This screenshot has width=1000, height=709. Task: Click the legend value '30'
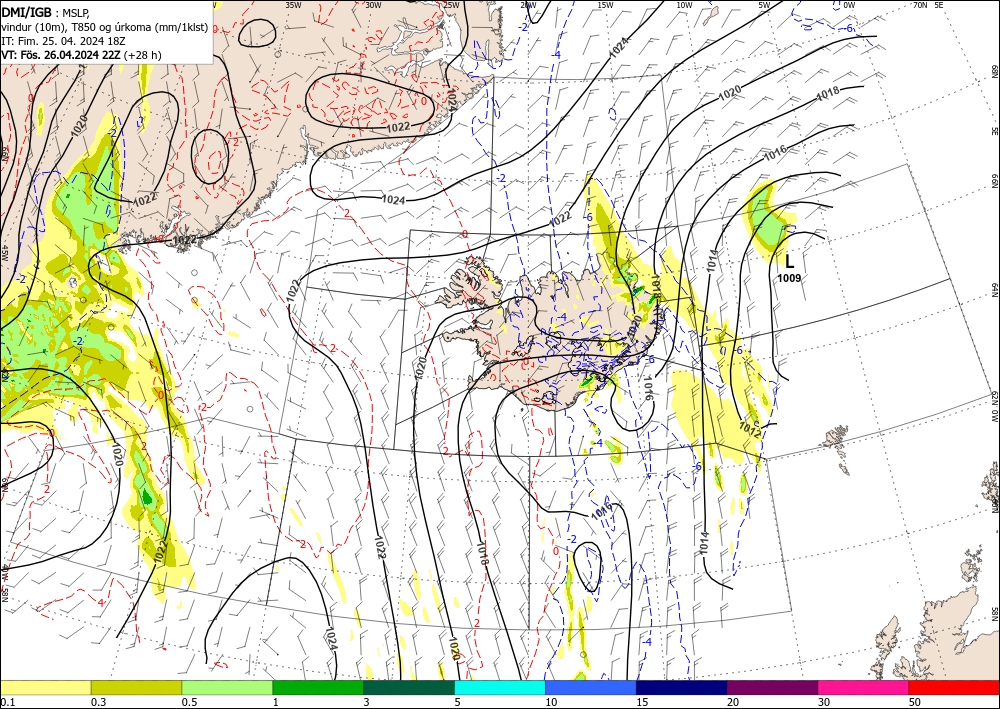coord(824,702)
